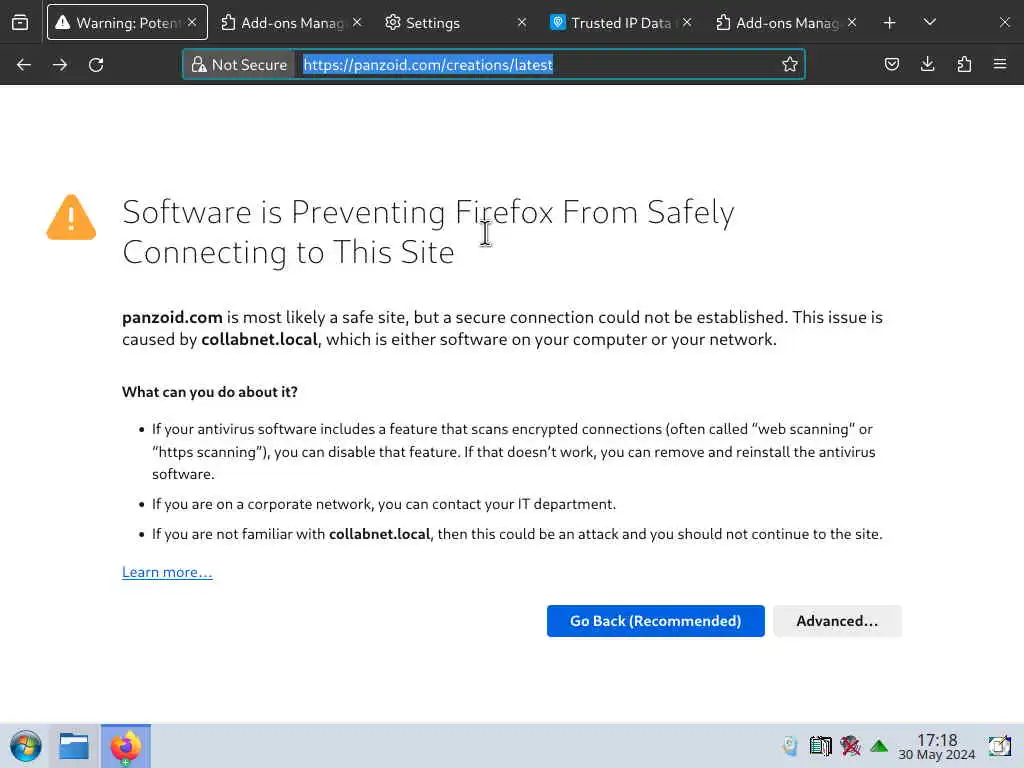Bookmark this page with star icon
The width and height of the screenshot is (1024, 768).
[x=790, y=65]
